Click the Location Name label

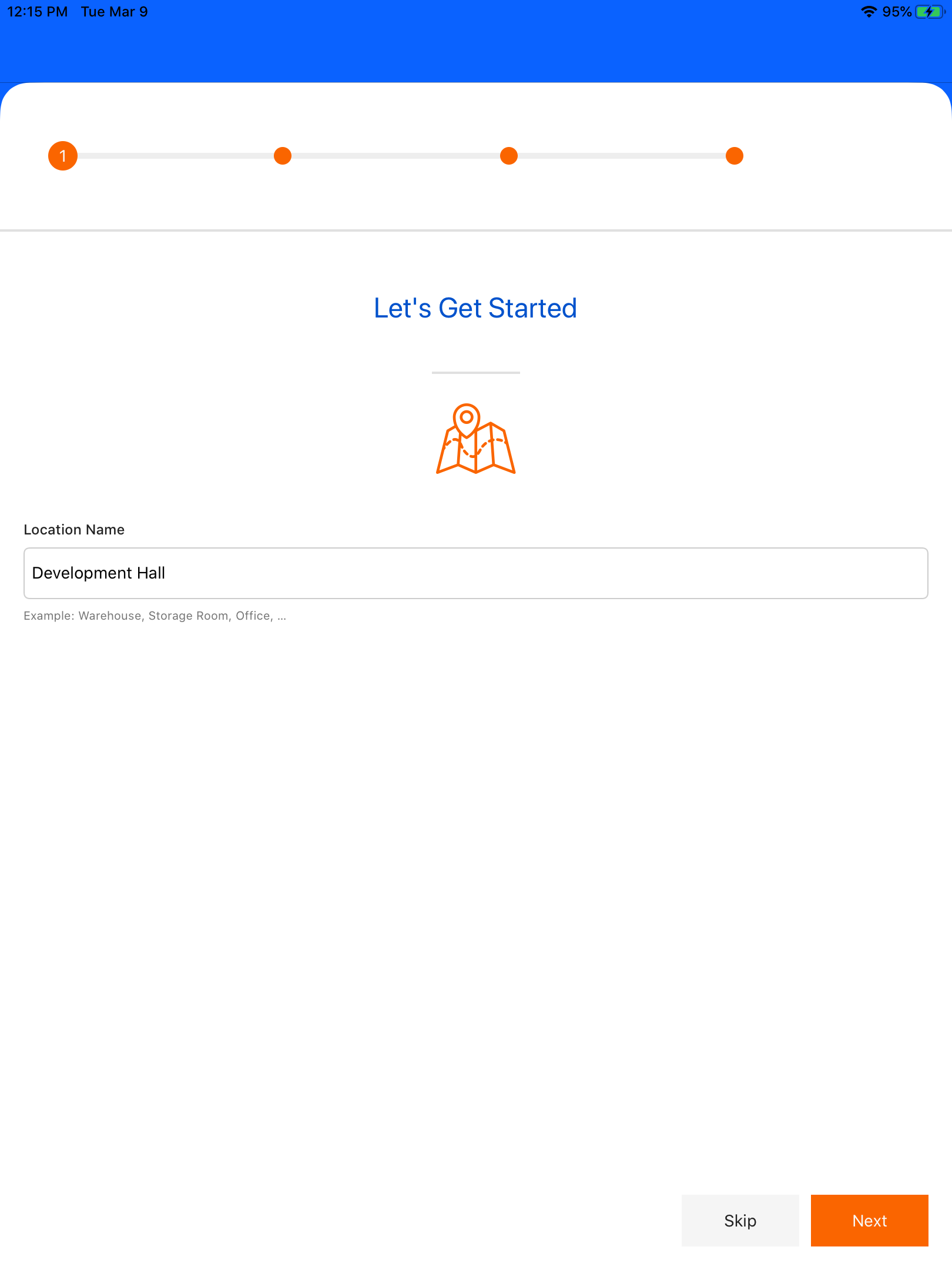point(74,530)
